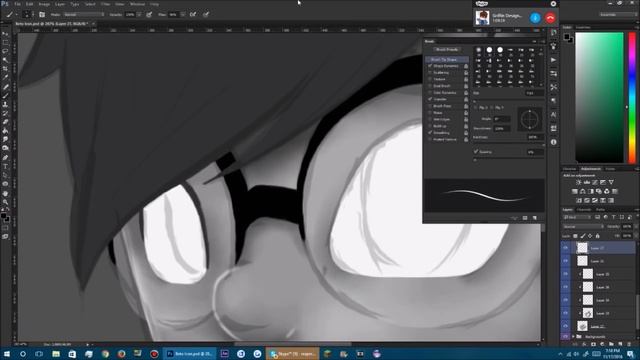This screenshot has height=360, width=640.
Task: Select the Crop tool
Action: 5,69
